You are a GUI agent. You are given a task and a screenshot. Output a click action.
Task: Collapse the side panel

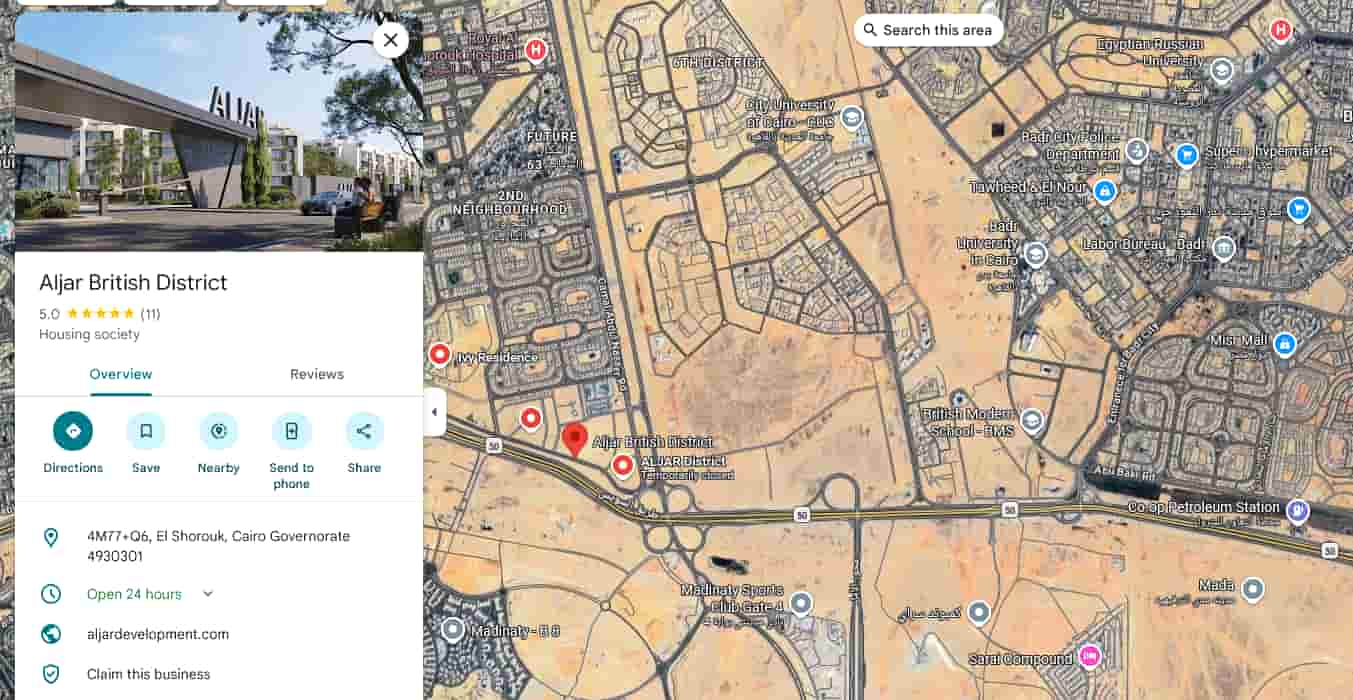[x=434, y=411]
